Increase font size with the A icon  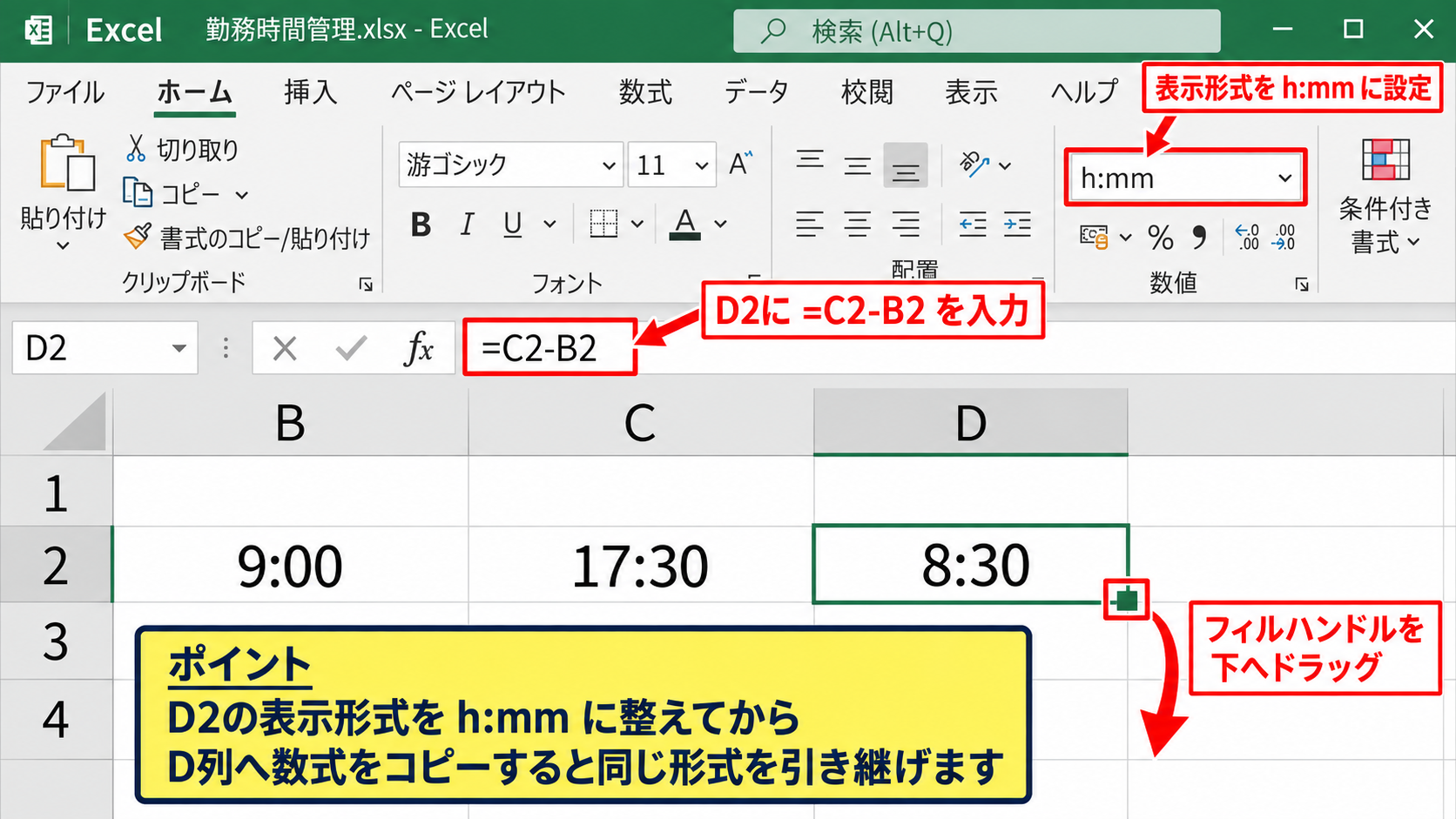pyautogui.click(x=740, y=164)
